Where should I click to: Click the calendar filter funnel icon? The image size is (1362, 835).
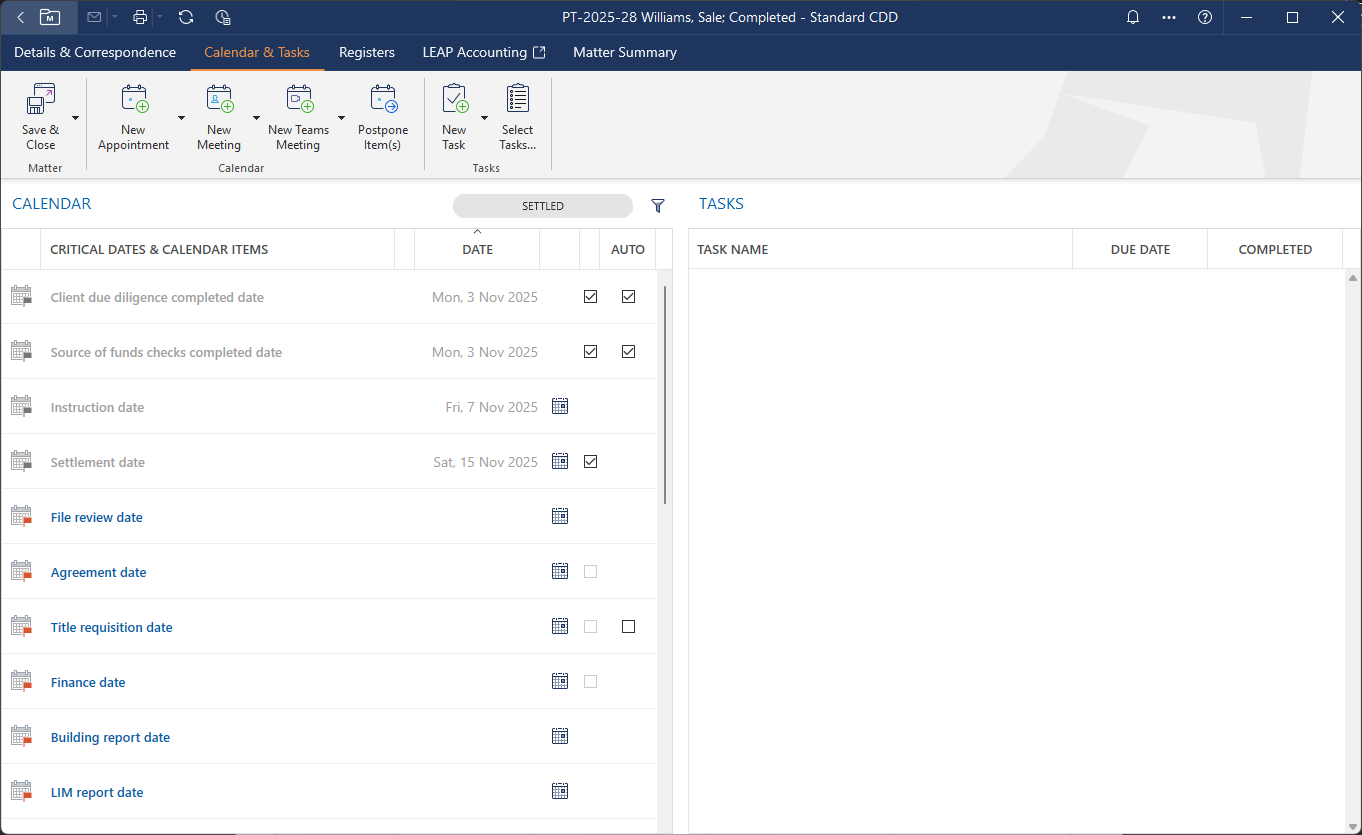[x=658, y=206]
